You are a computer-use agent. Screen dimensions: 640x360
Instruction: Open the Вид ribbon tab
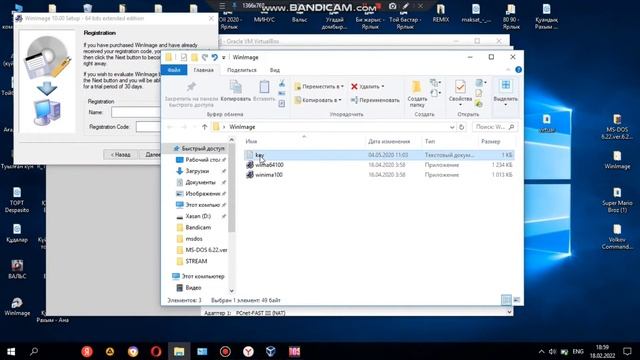point(275,70)
